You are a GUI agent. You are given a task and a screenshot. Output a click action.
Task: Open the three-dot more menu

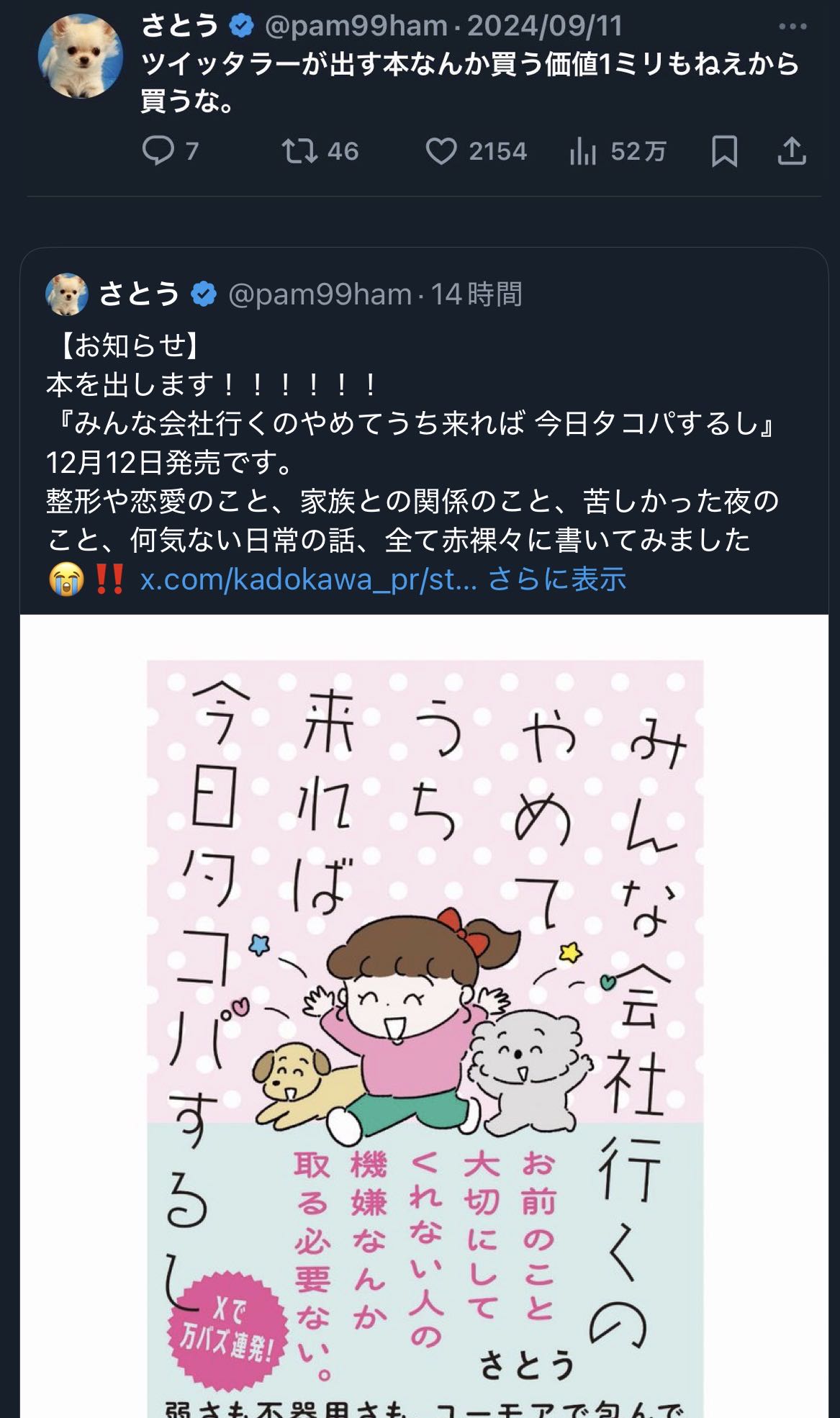[792, 27]
